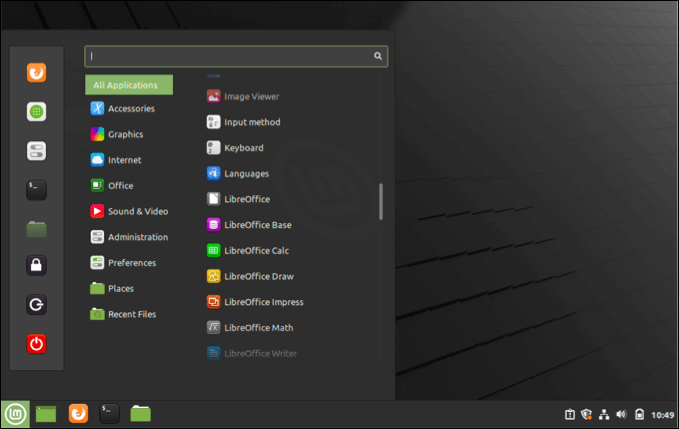Screen dimensions: 679x429
Task: Open System Settings toggle icon in favorites
Action: click(36, 151)
